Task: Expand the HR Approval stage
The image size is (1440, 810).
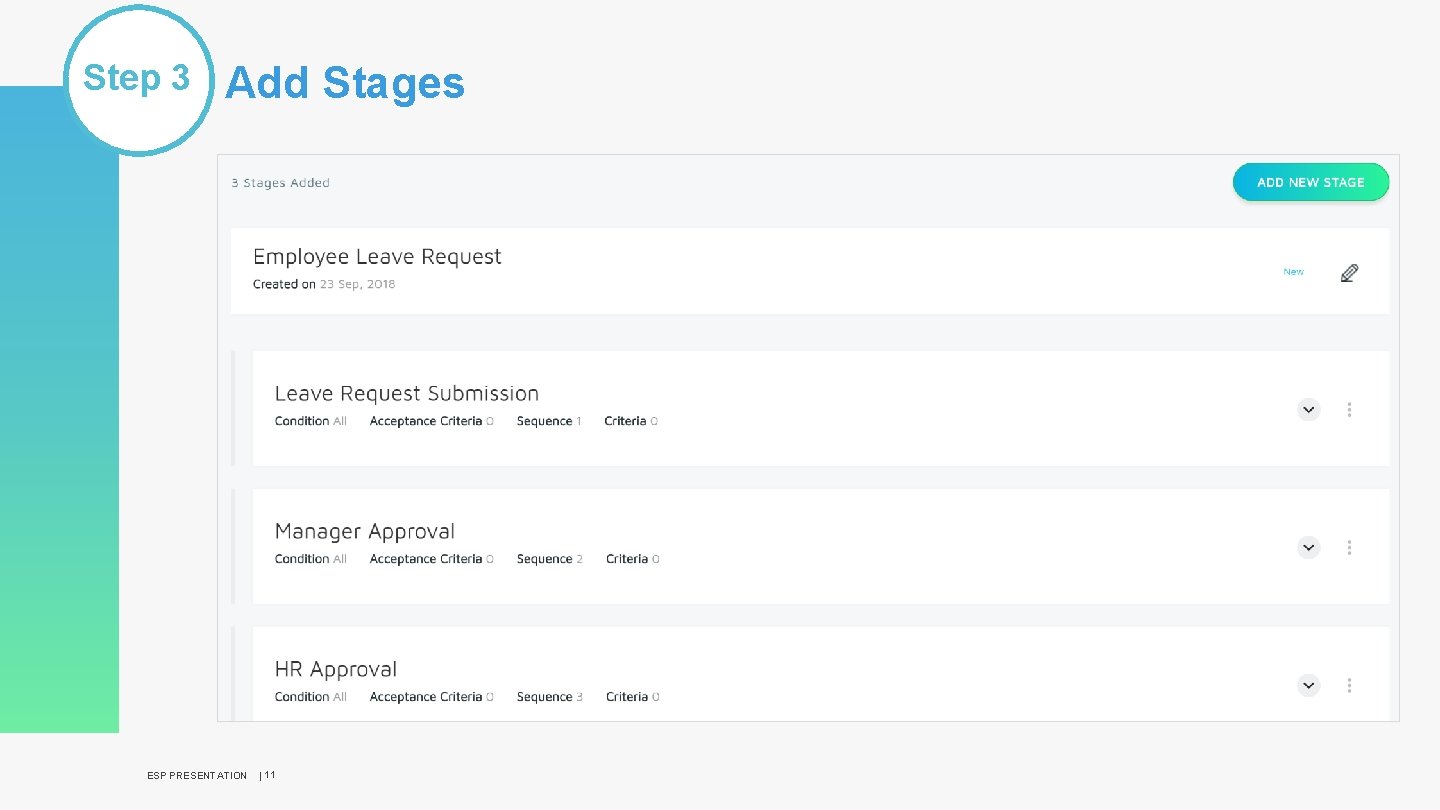Action: coord(1308,685)
